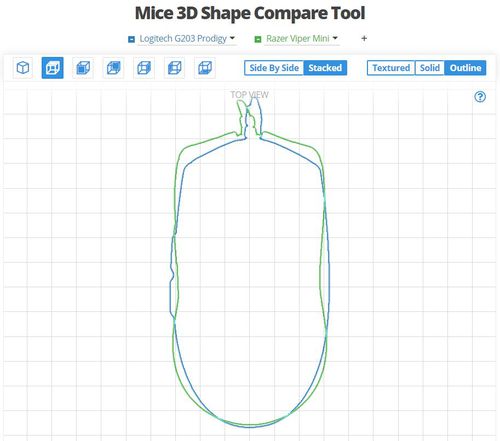The height and width of the screenshot is (441, 500).
Task: Add another mouse with the plus icon
Action: [364, 38]
